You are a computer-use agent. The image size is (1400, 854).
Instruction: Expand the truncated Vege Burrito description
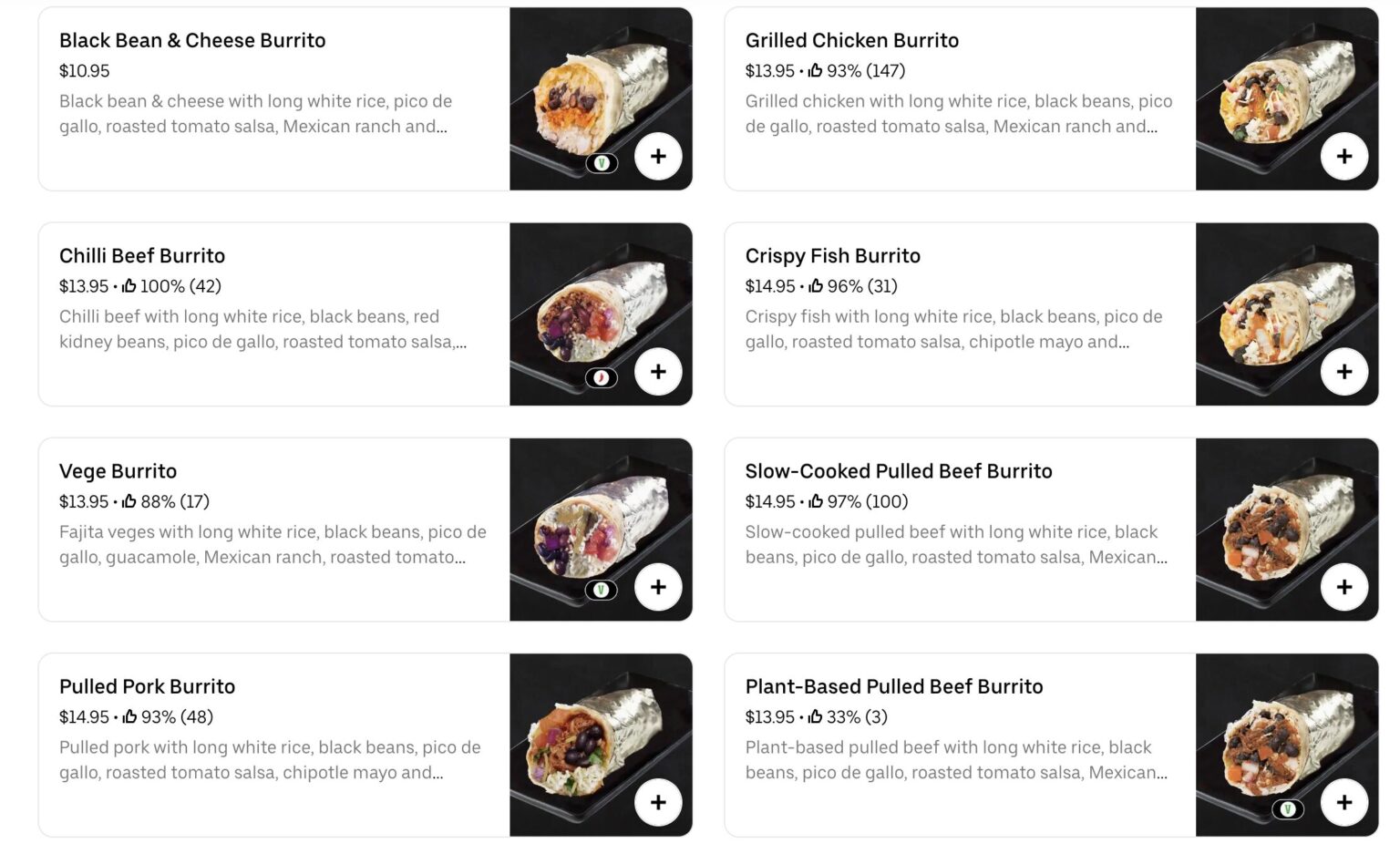tap(273, 543)
